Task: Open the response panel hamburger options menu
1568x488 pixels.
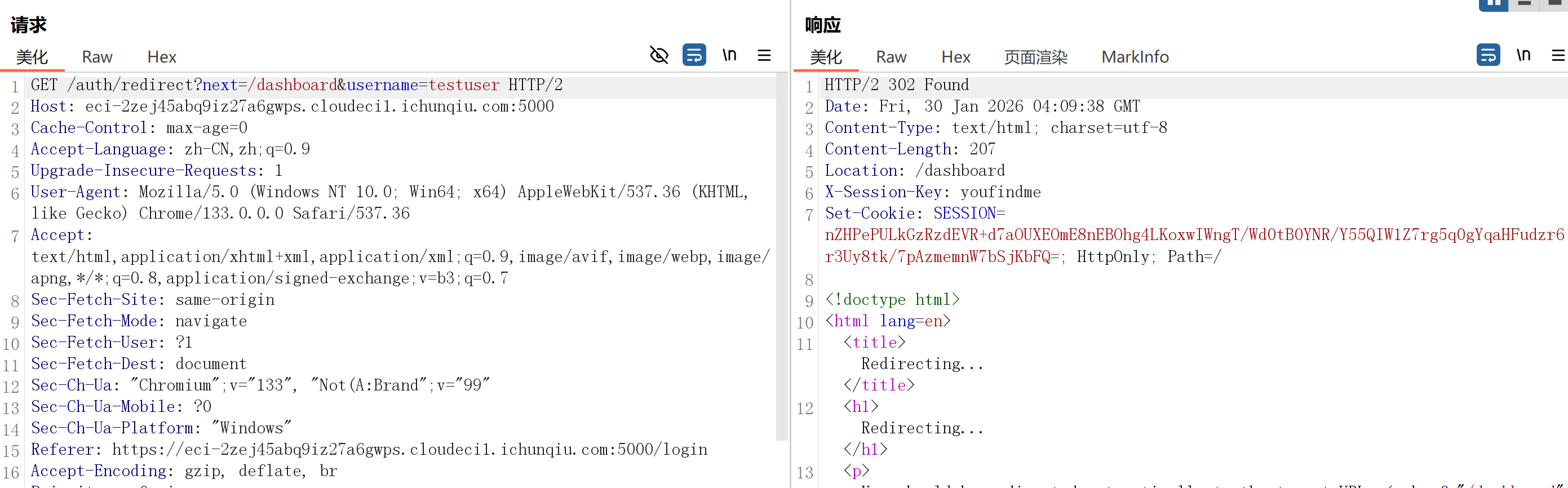Action: [x=1558, y=55]
